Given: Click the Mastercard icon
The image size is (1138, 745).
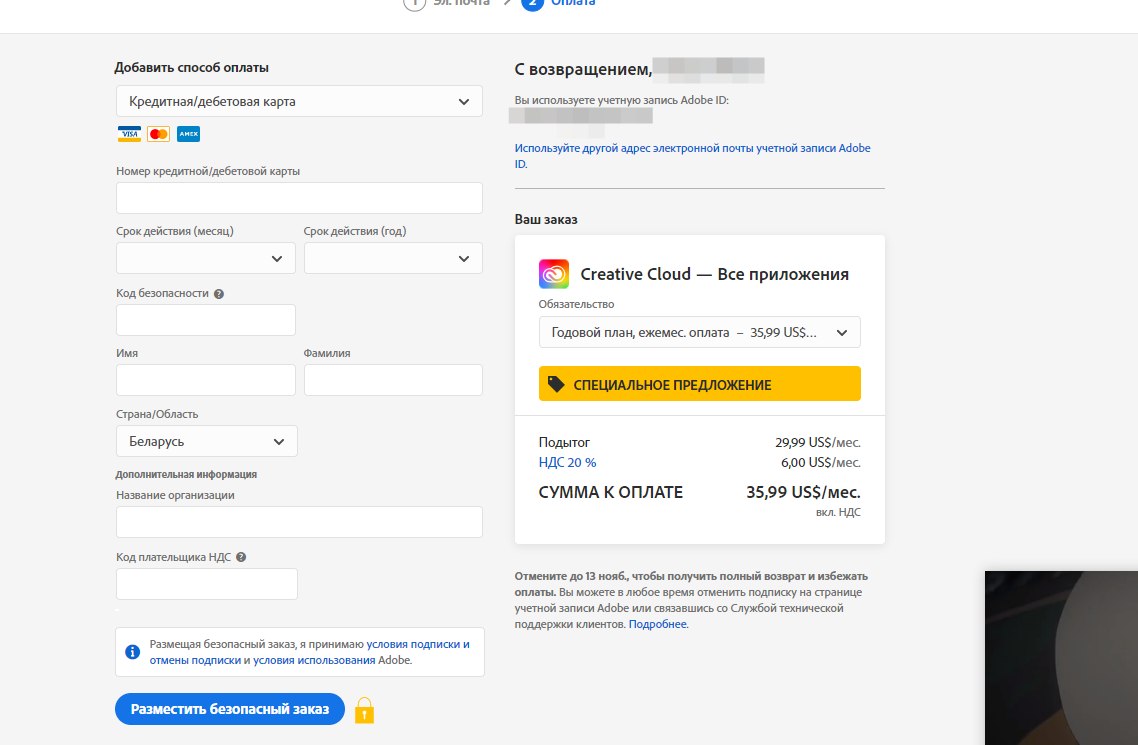Looking at the screenshot, I should [158, 134].
